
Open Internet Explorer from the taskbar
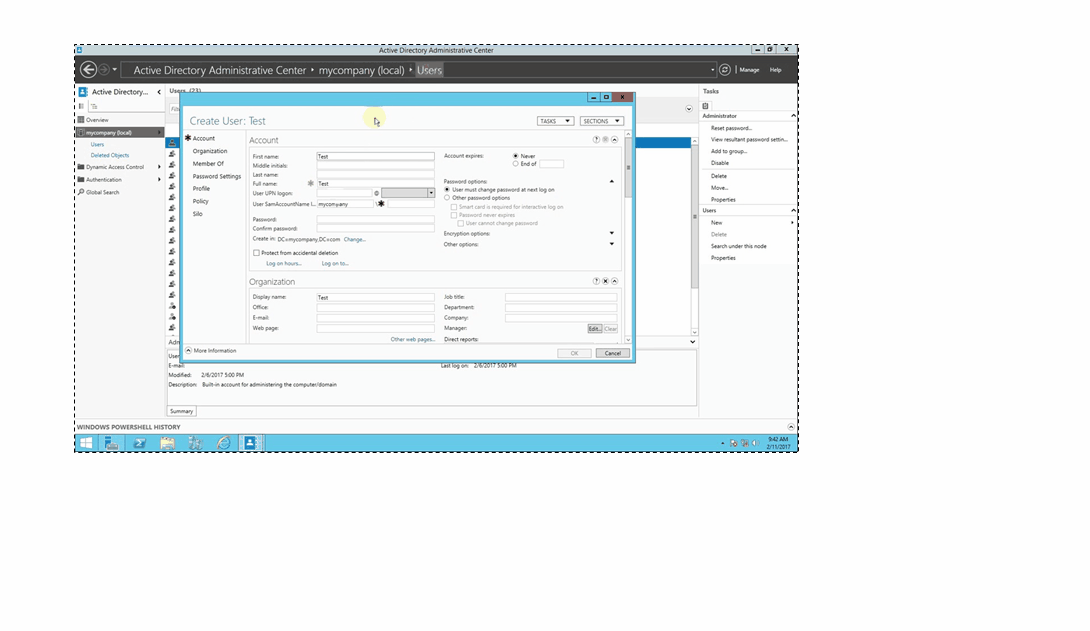(223, 443)
